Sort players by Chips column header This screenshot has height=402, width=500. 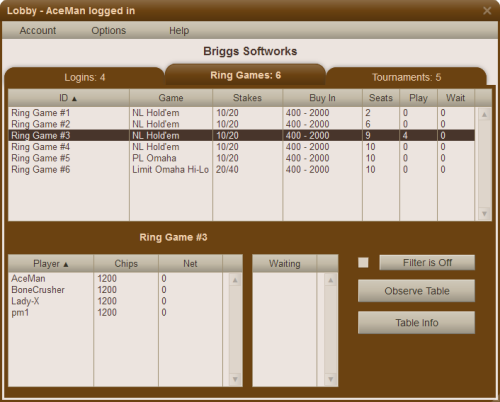(126, 264)
